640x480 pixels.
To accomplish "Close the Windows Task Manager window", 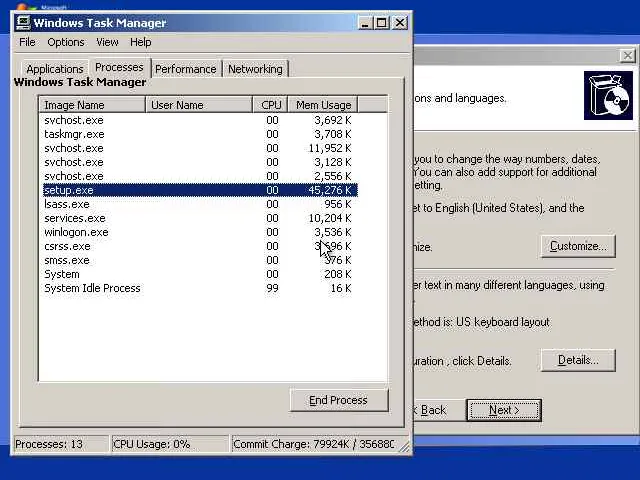I will pyautogui.click(x=400, y=23).
